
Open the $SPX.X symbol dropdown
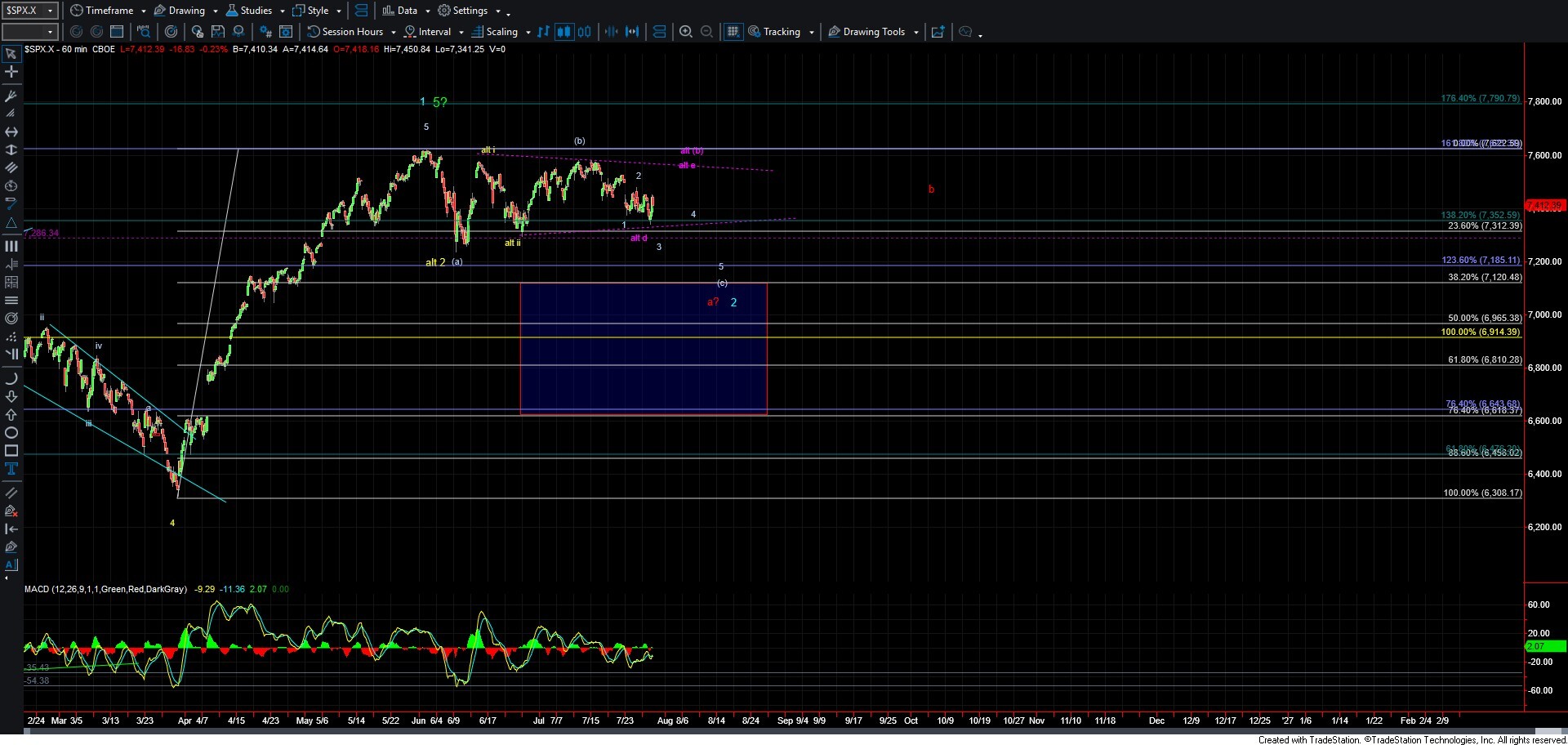(51, 11)
